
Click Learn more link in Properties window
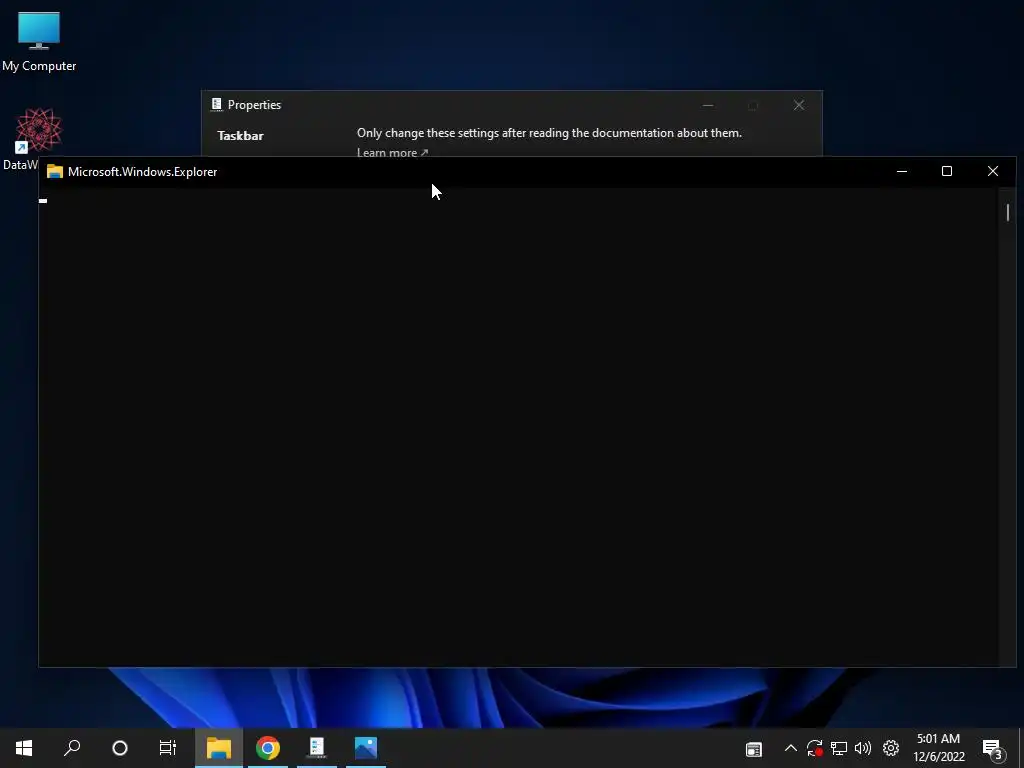pyautogui.click(x=392, y=152)
